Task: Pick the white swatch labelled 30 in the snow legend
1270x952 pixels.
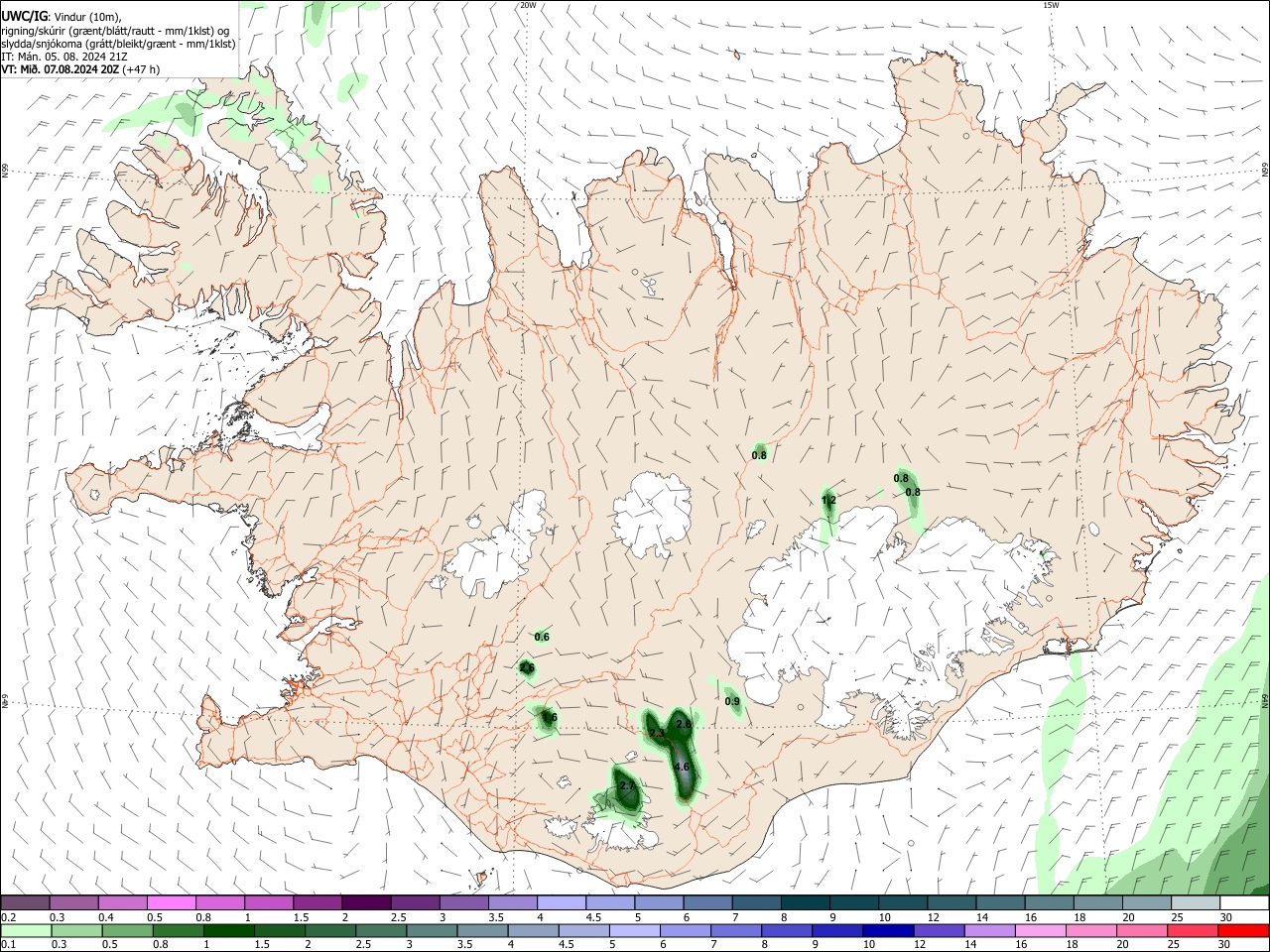Action: click(1244, 903)
